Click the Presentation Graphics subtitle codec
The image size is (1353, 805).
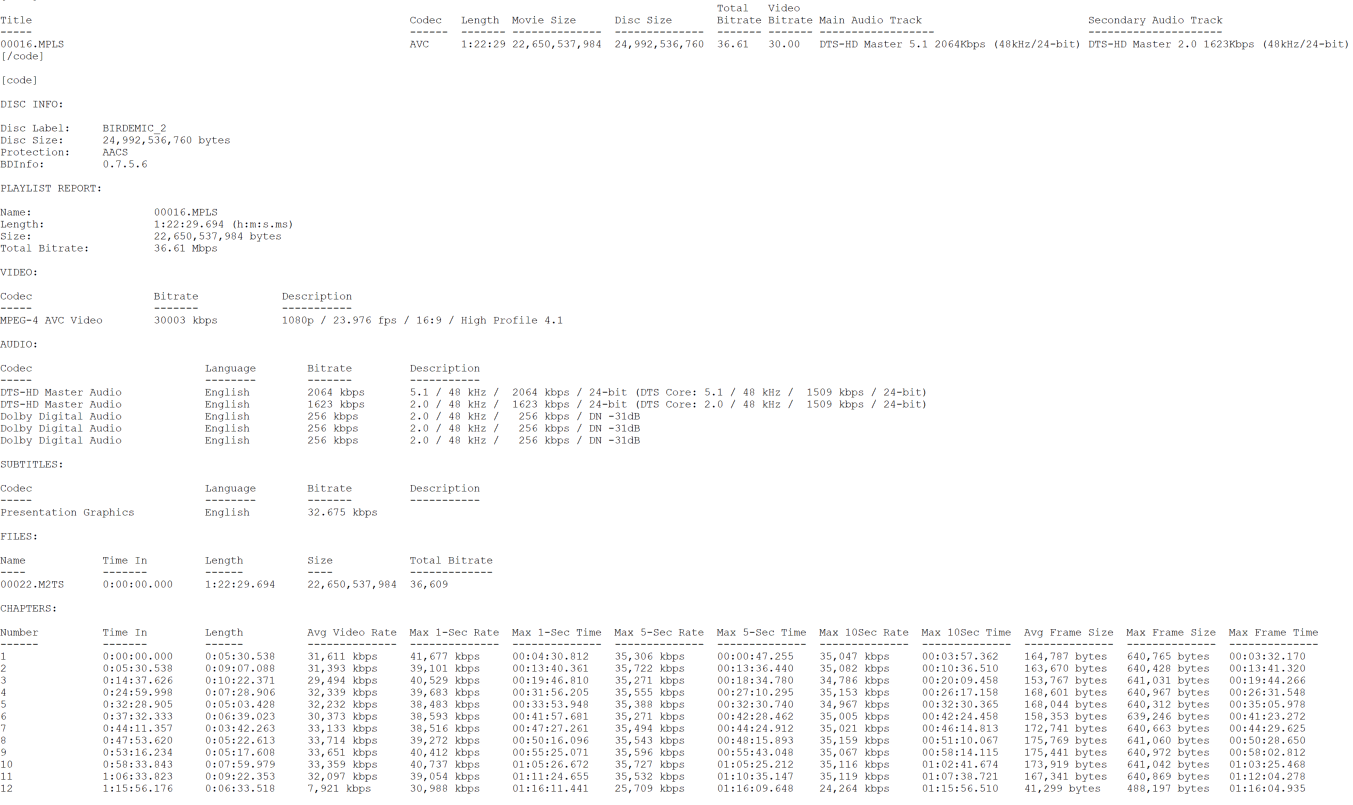pos(67,513)
